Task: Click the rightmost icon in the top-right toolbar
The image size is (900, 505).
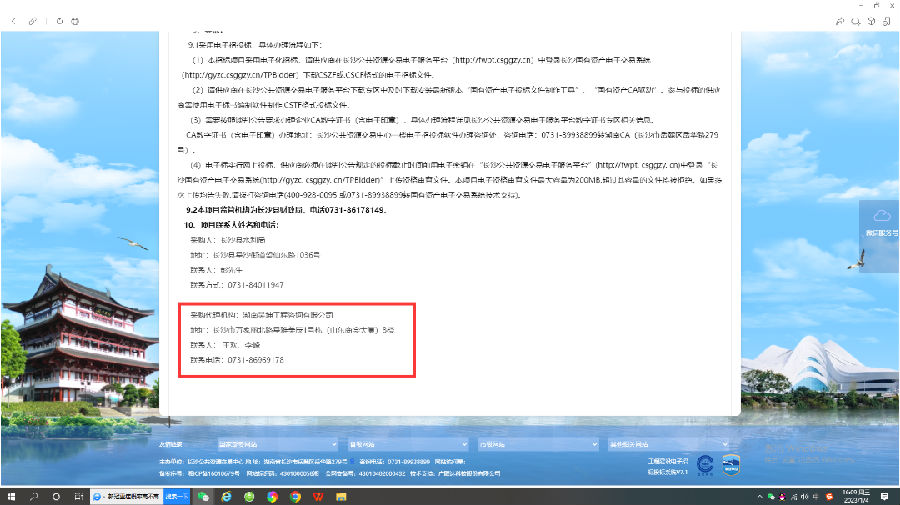Action: tap(887, 20)
